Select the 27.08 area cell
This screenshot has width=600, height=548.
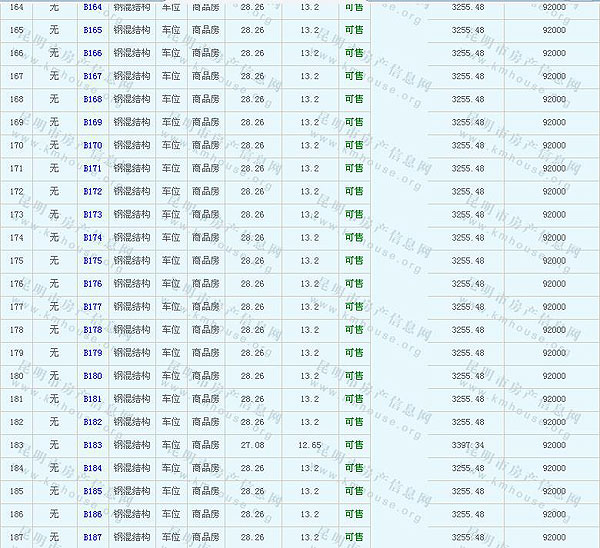[252, 444]
